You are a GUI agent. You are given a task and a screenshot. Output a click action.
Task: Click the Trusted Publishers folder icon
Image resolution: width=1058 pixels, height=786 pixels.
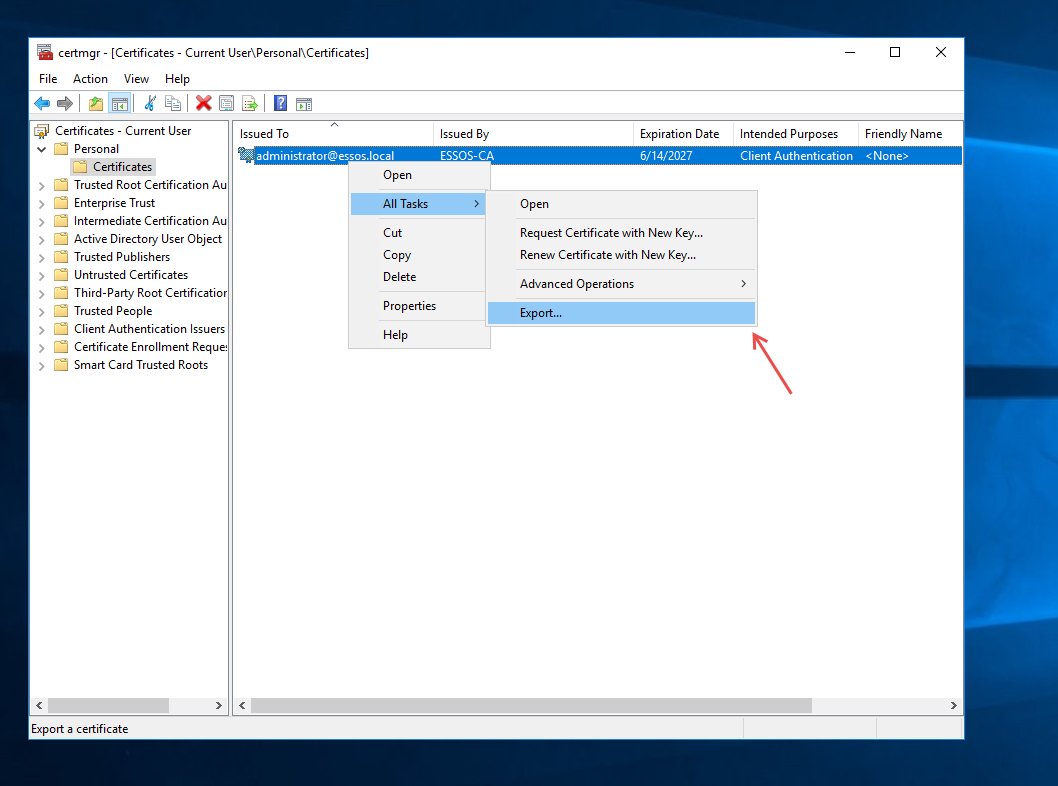(x=61, y=256)
